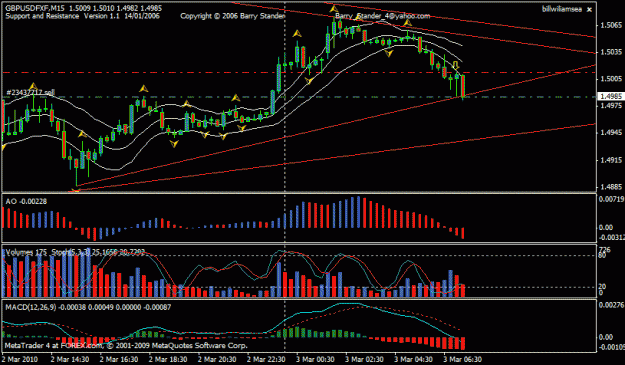Click the Barry_Stander_4@yahoo.com email text
The height and width of the screenshot is (365, 625).
[383, 16]
